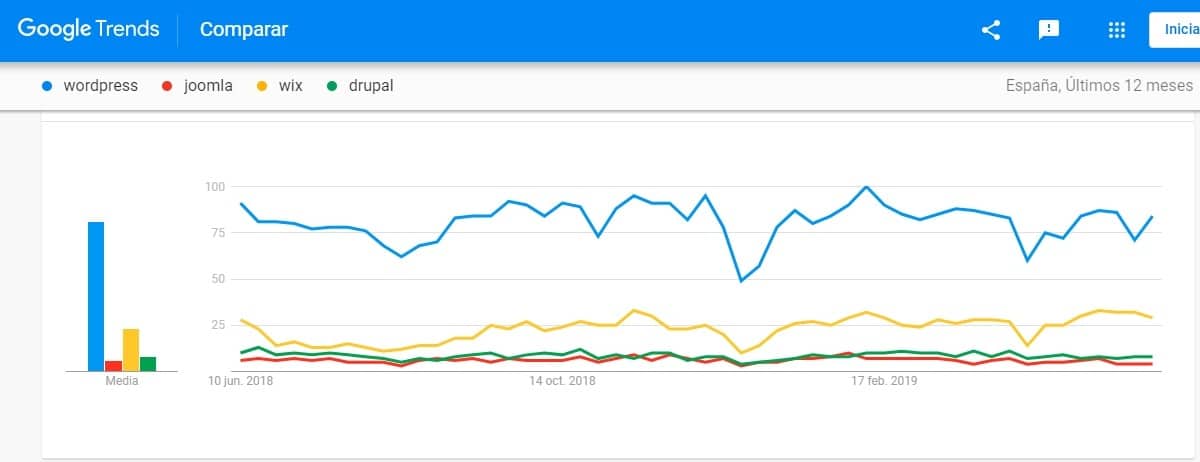Viewport: 1200px width, 462px height.
Task: Open the Google apps grid icon
Action: [x=1117, y=30]
